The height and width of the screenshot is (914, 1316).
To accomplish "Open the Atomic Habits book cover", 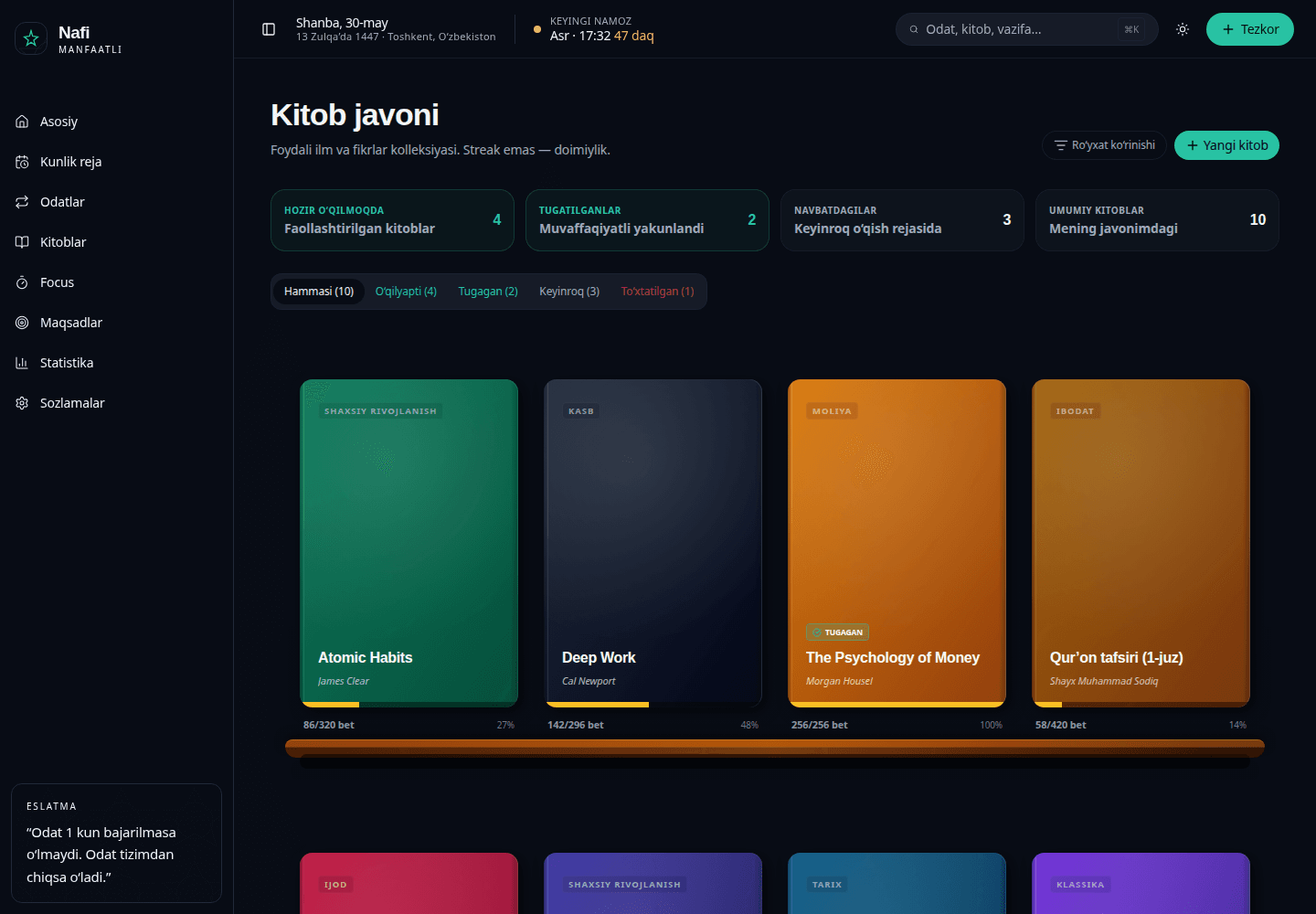I will tap(409, 543).
